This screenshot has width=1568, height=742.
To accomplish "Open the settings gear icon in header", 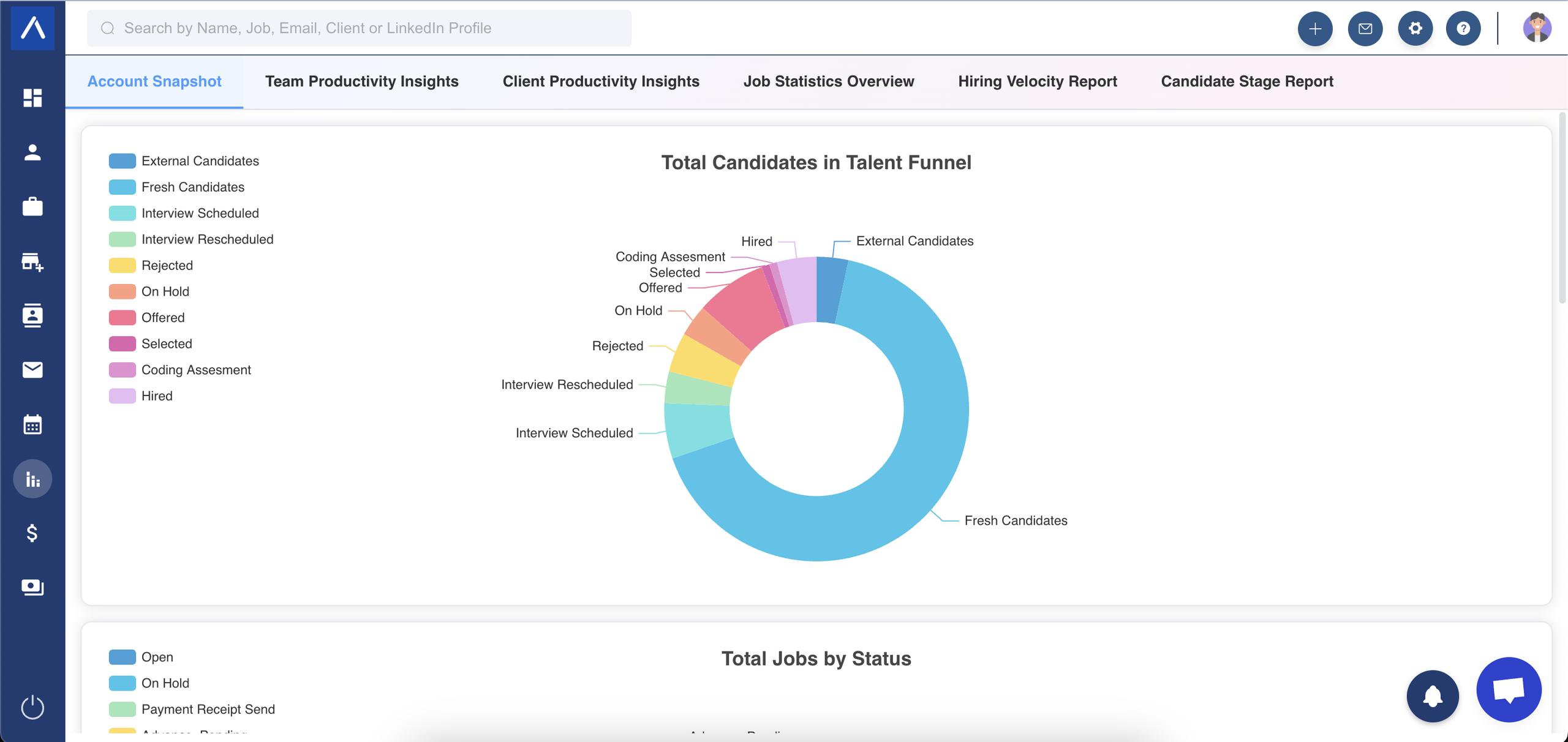I will coord(1415,29).
